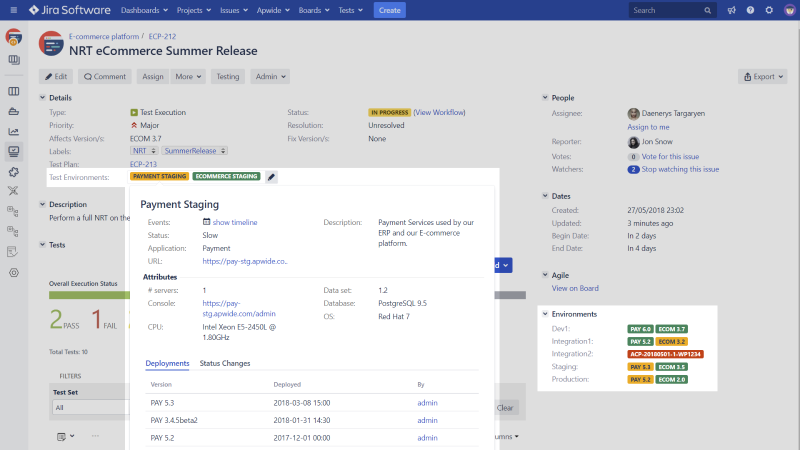Image resolution: width=800 pixels, height=450 pixels.
Task: Open the releases ship icon in sidebar
Action: coord(14,111)
